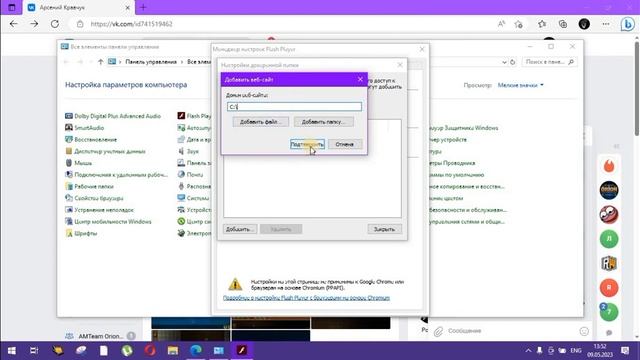Open Звук control panel item
Viewport: 640px width, 360px height.
pyautogui.click(x=188, y=151)
